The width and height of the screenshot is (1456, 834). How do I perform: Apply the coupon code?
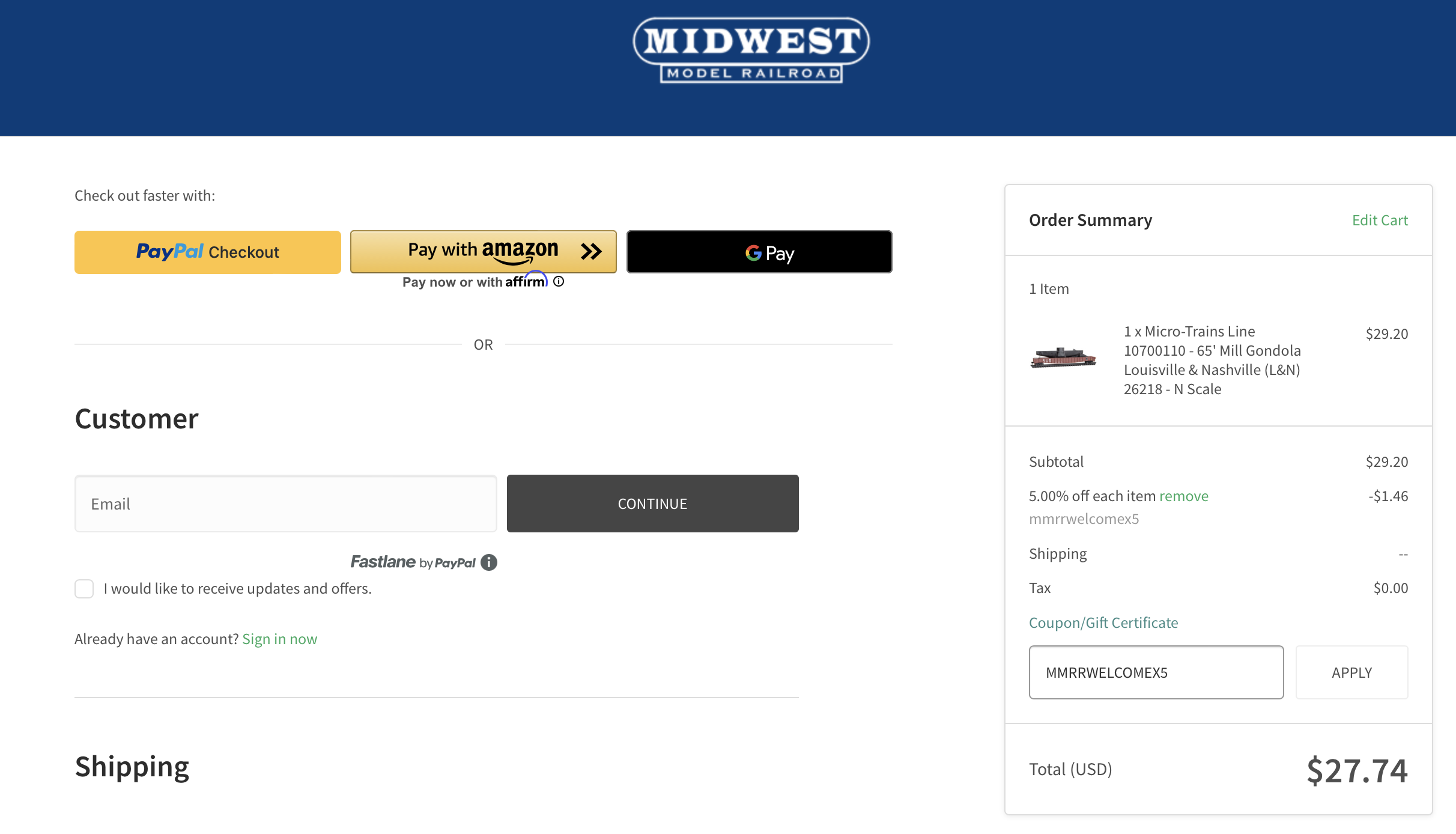pos(1352,672)
